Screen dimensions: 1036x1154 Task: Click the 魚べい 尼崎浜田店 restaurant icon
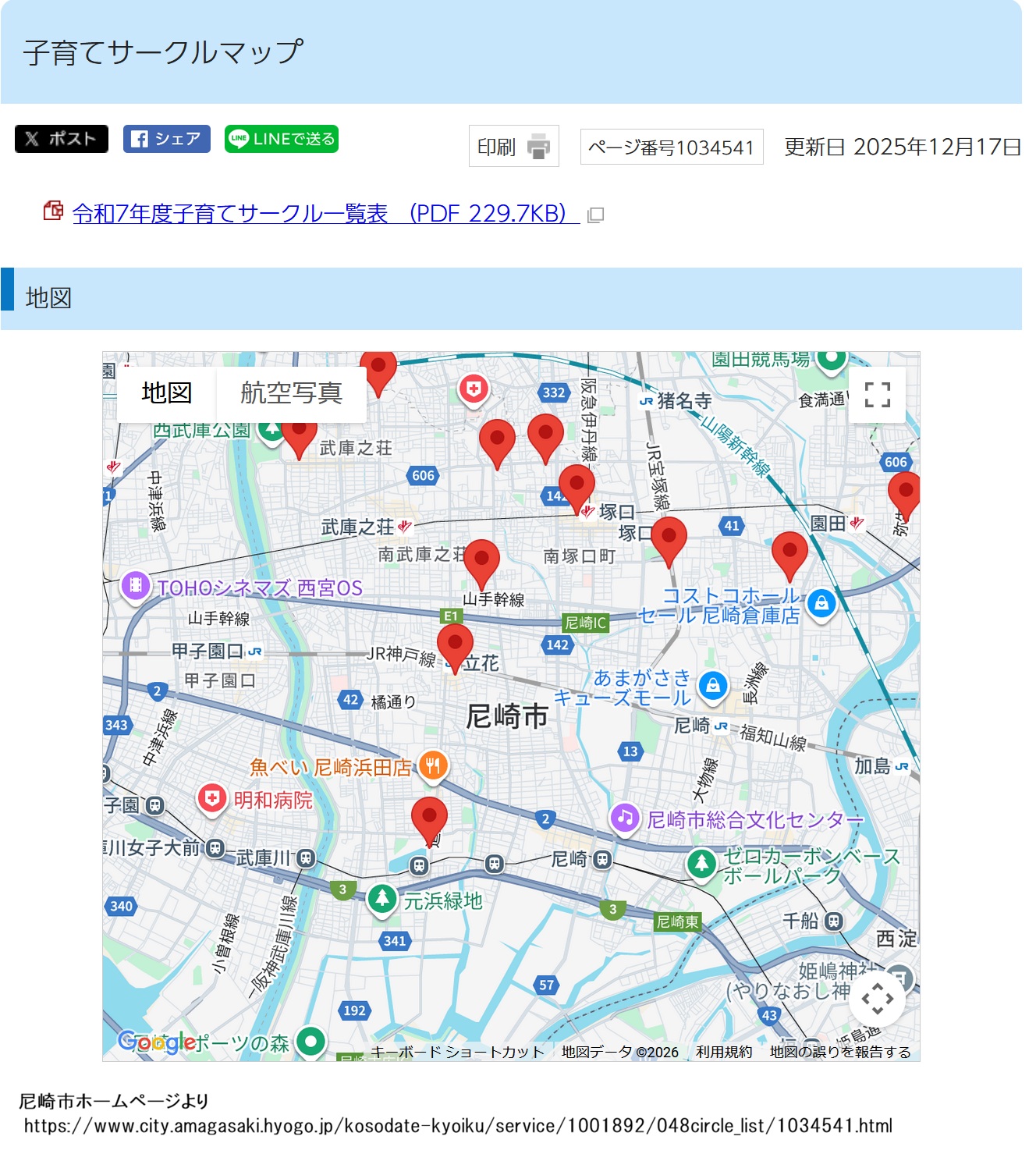tap(433, 765)
